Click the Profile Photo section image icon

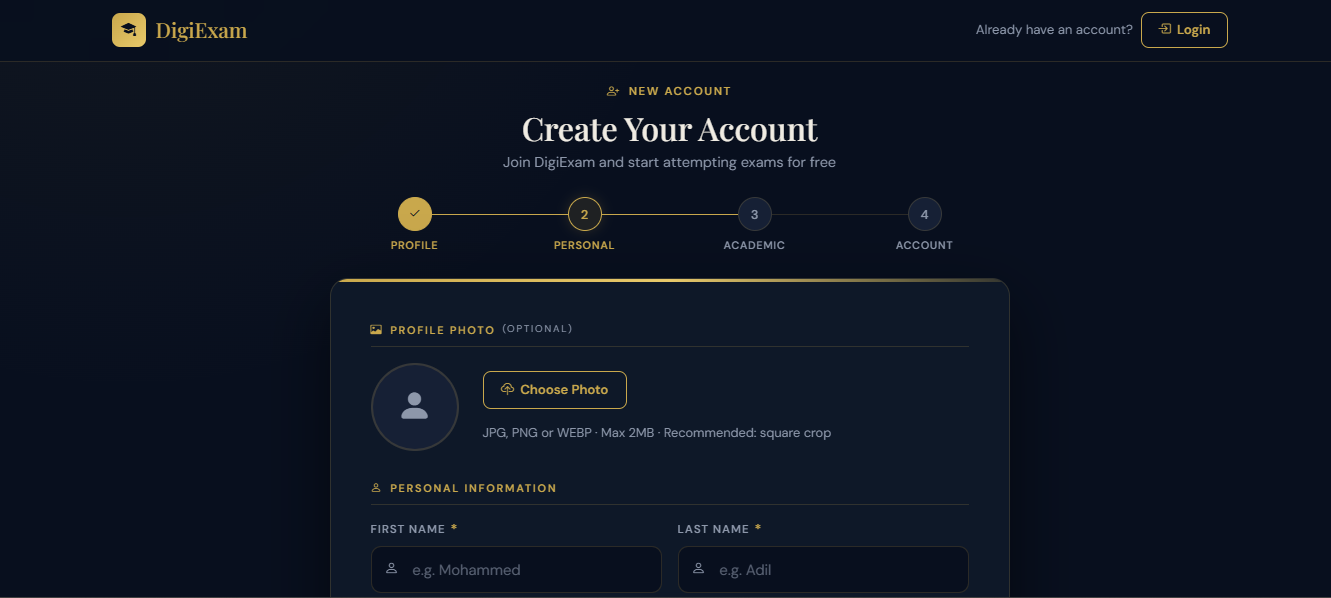[x=376, y=329]
